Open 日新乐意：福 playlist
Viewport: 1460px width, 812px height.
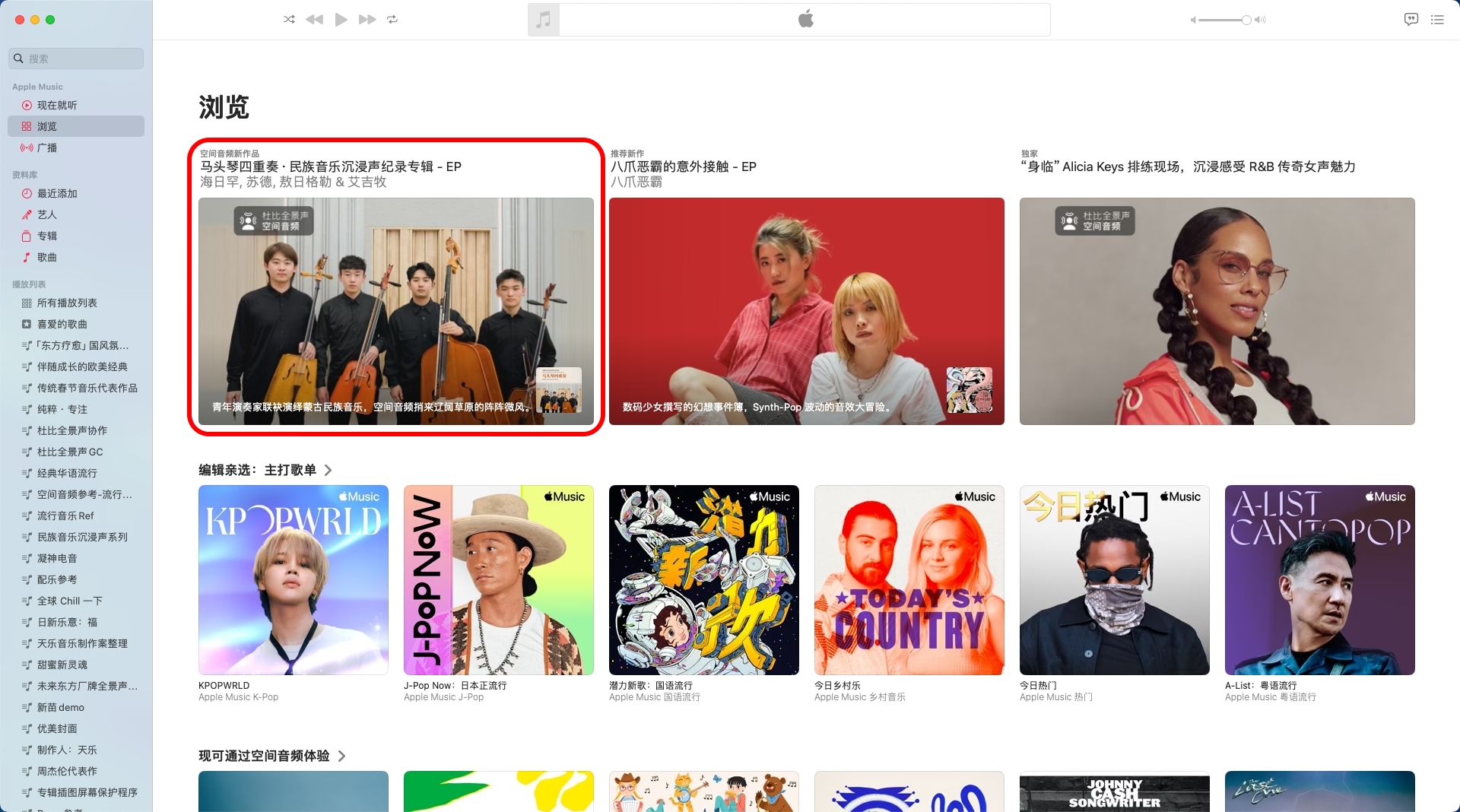[76, 622]
